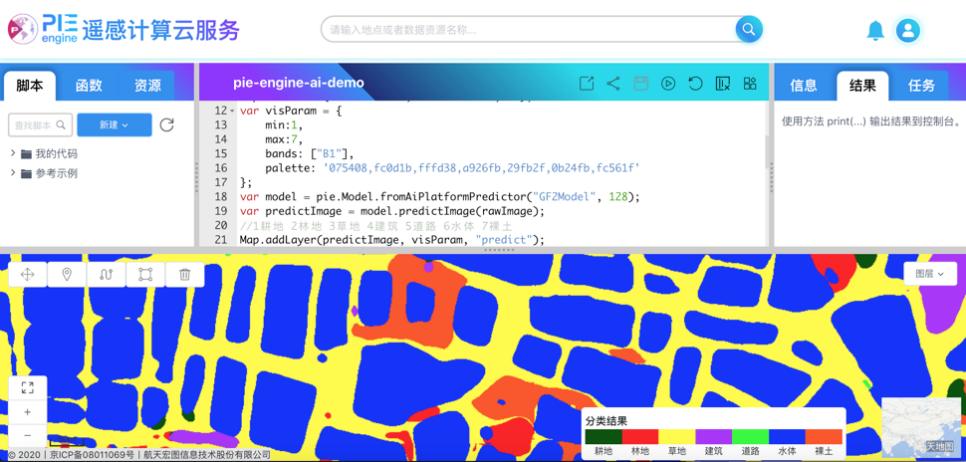Expand the 我的代码 folder
Viewport: 966px width, 462px height.
coord(14,154)
